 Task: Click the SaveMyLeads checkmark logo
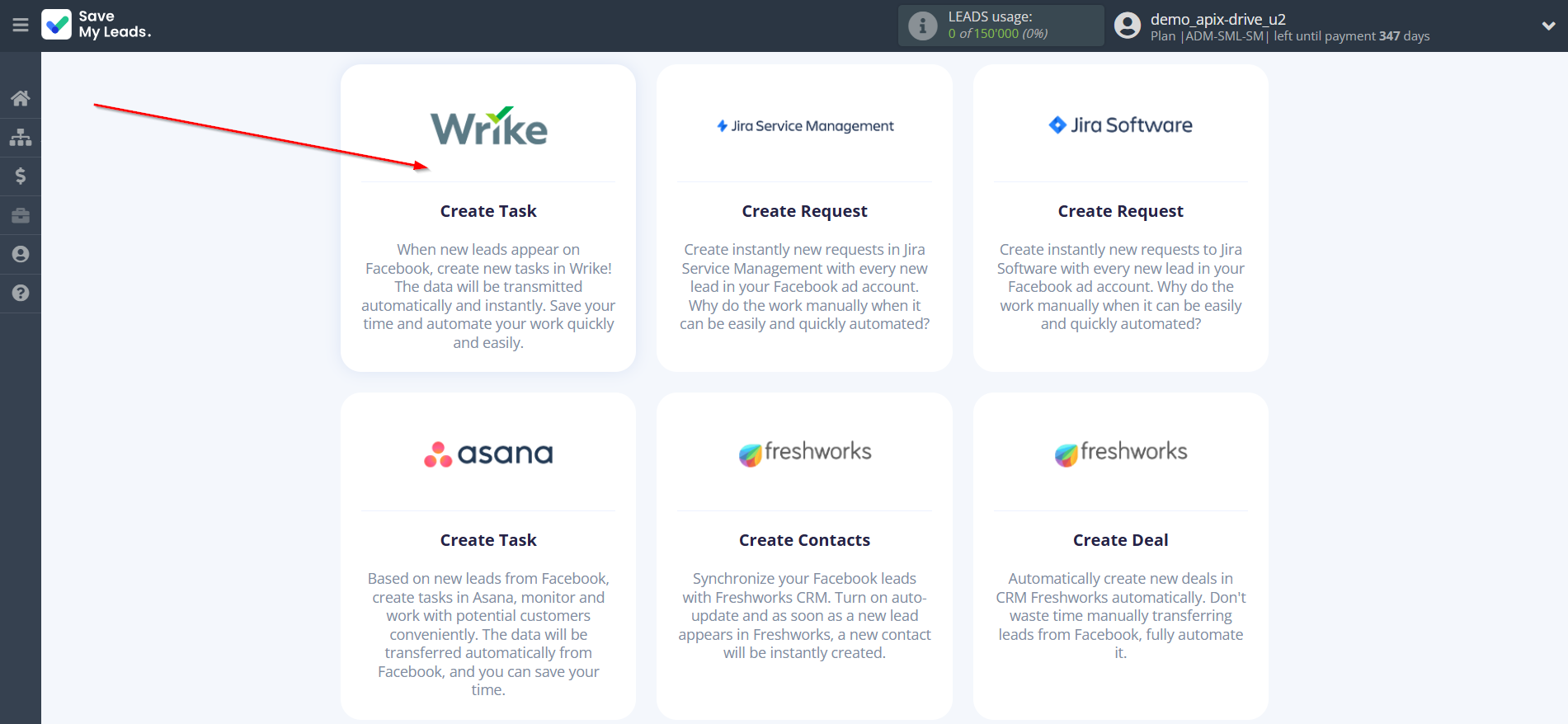(57, 25)
